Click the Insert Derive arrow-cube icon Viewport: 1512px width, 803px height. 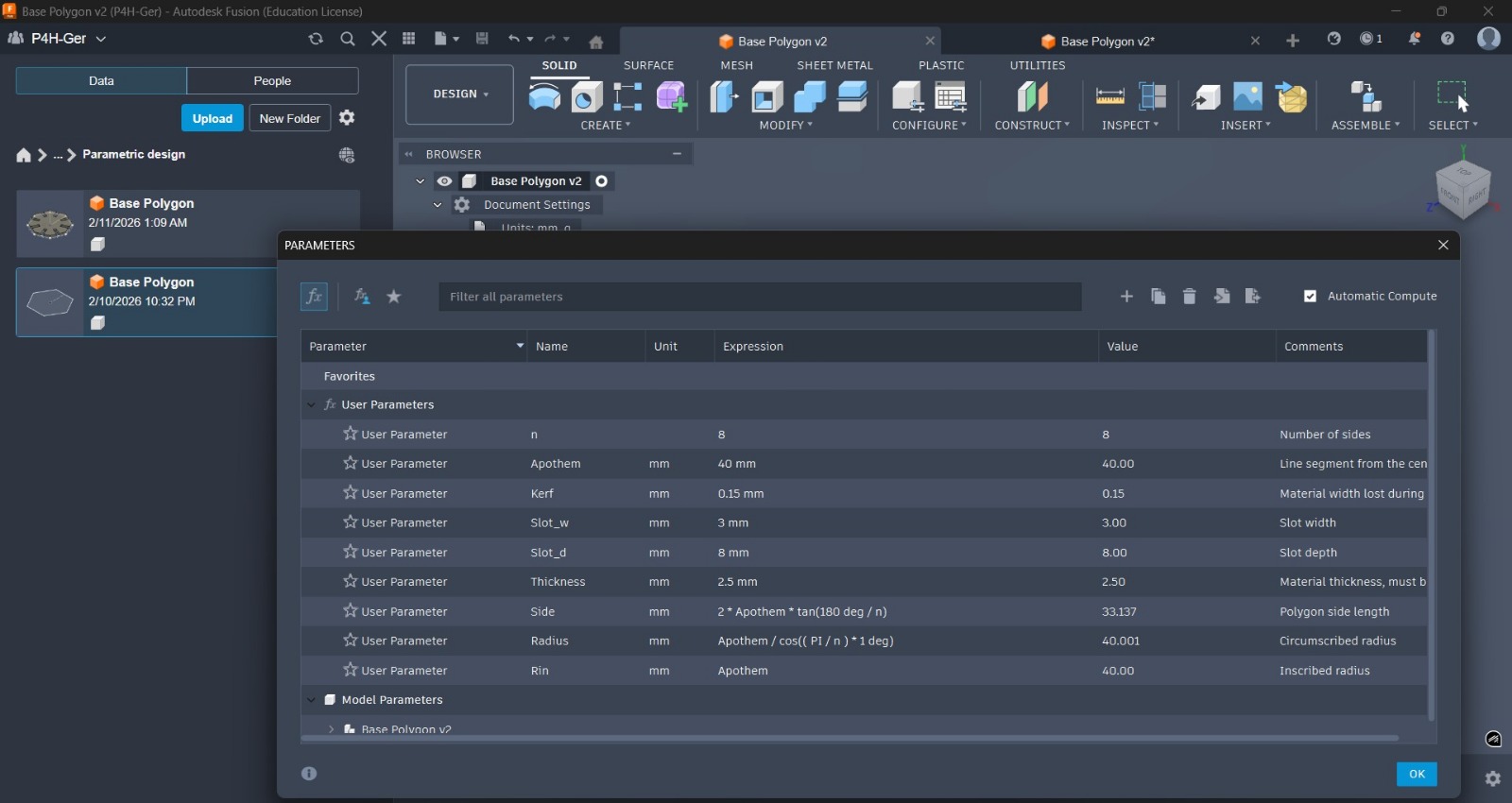[1206, 96]
